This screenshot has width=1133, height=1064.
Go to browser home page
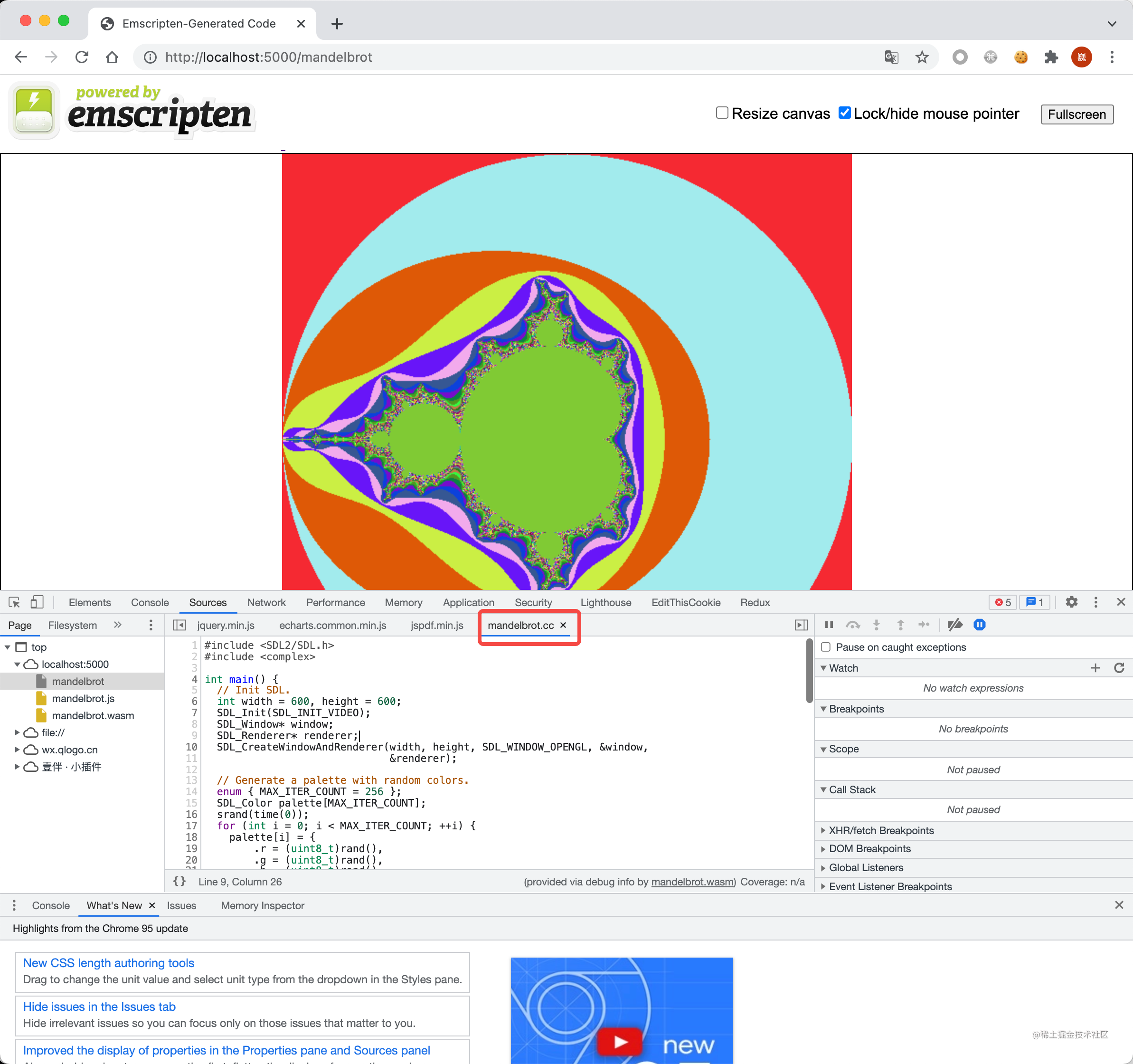point(112,57)
